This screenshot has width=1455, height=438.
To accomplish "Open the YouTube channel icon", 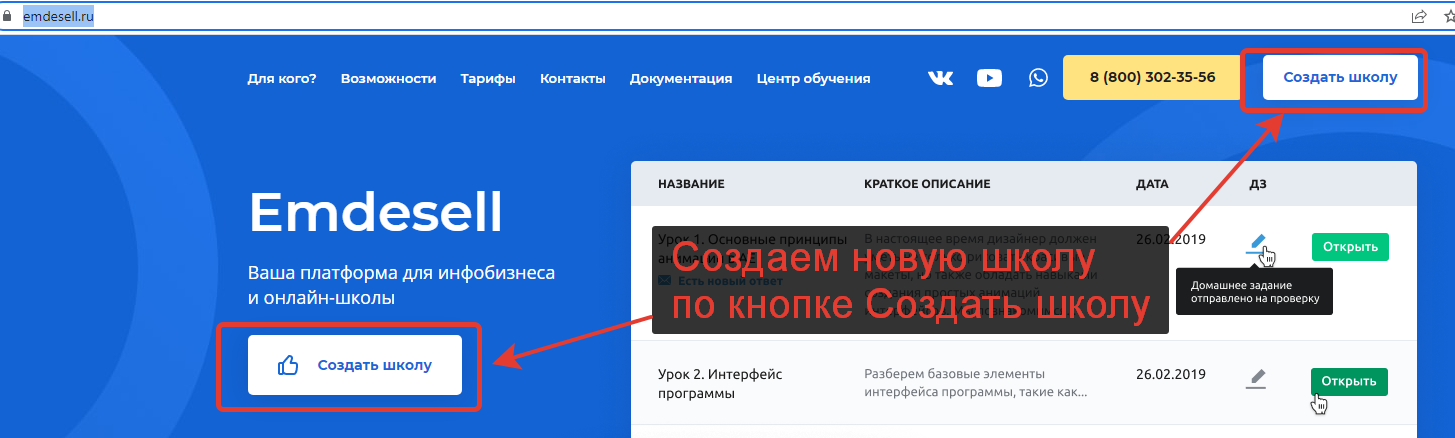I will coord(989,78).
